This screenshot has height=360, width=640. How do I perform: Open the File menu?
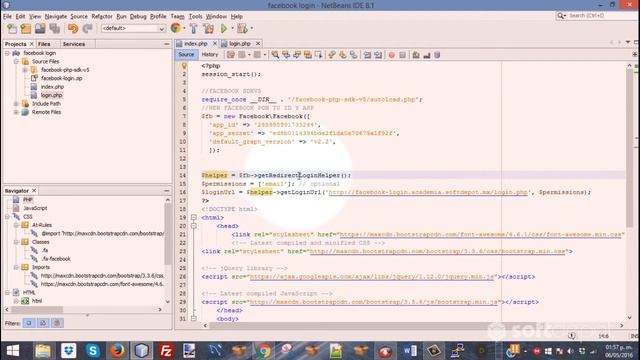coord(7,16)
